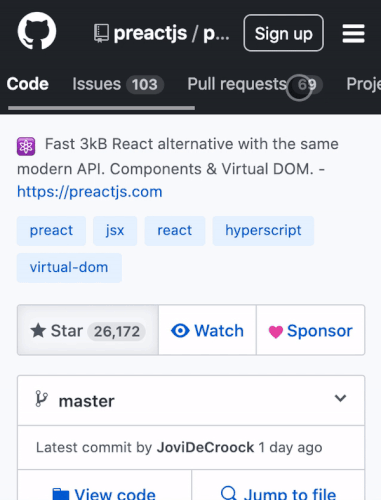Click the eye icon beside Watch

pyautogui.click(x=180, y=331)
